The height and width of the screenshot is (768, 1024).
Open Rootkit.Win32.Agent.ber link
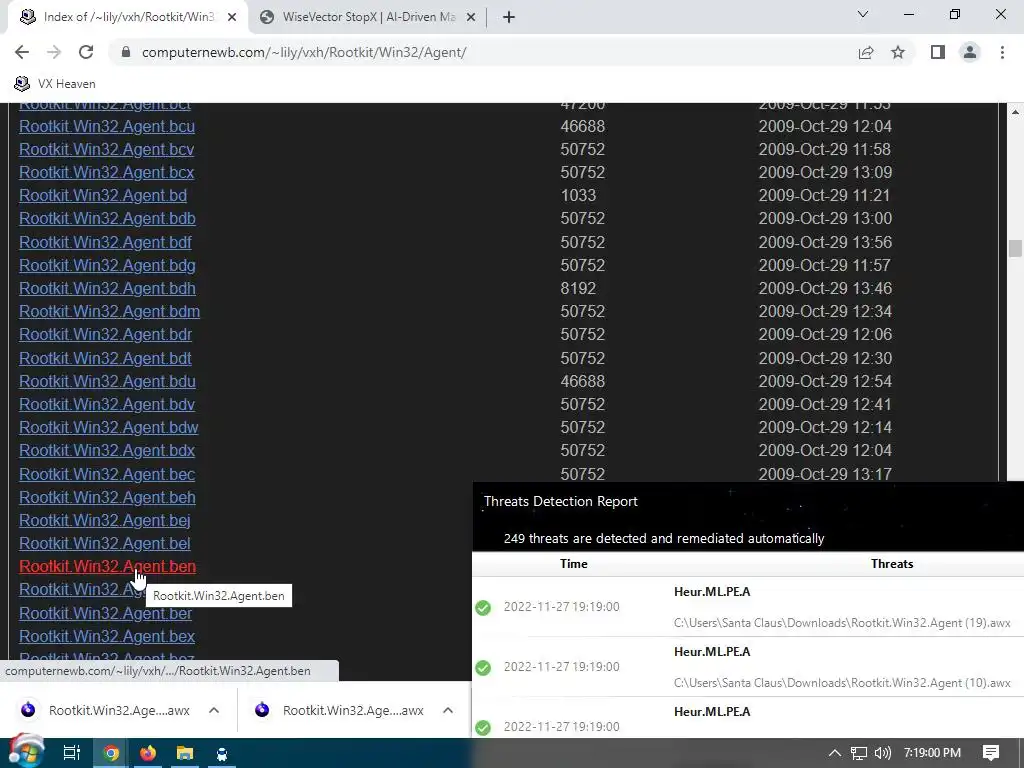(x=106, y=613)
